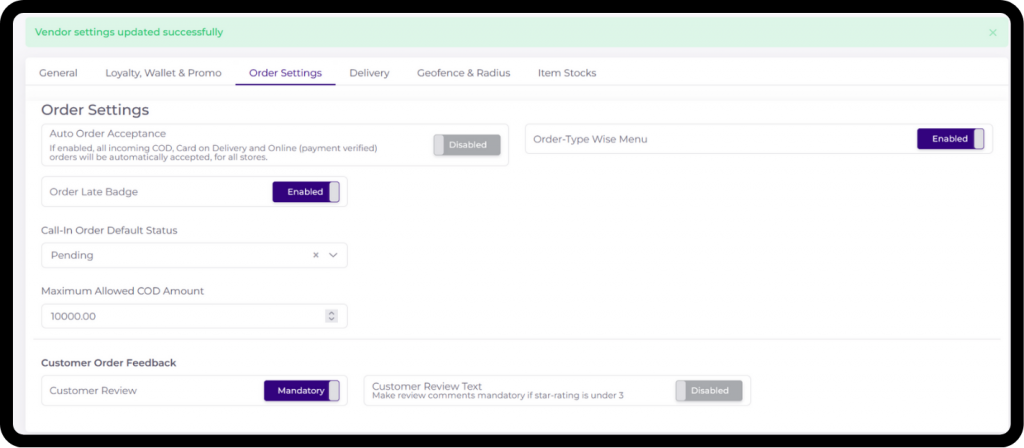Image resolution: width=1024 pixels, height=448 pixels.
Task: Click the Maximum Allowed COD Amount field
Action: tap(180, 316)
